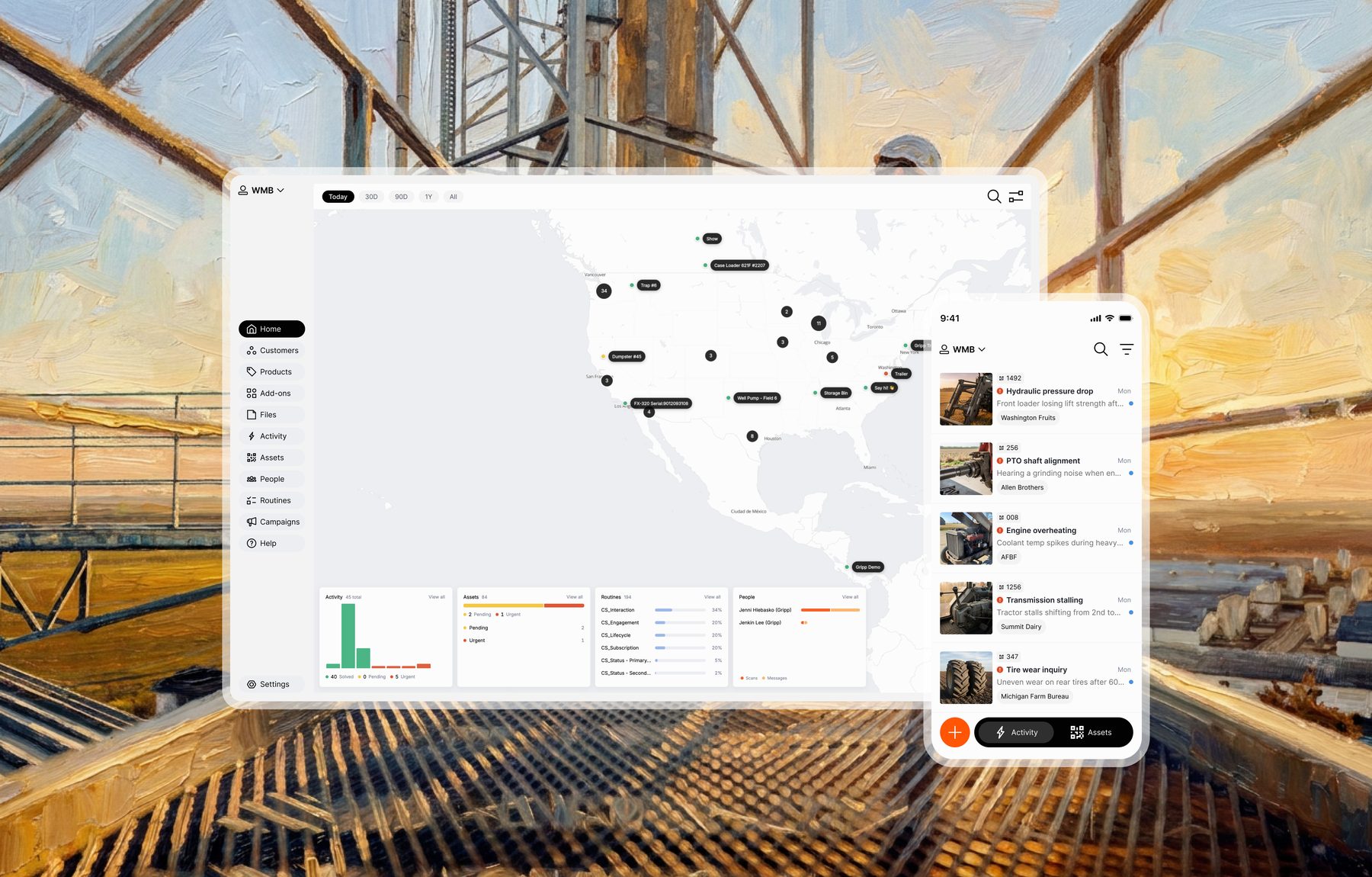The image size is (1372, 877).
Task: Click the Home house icon in sidebar
Action: 252,329
